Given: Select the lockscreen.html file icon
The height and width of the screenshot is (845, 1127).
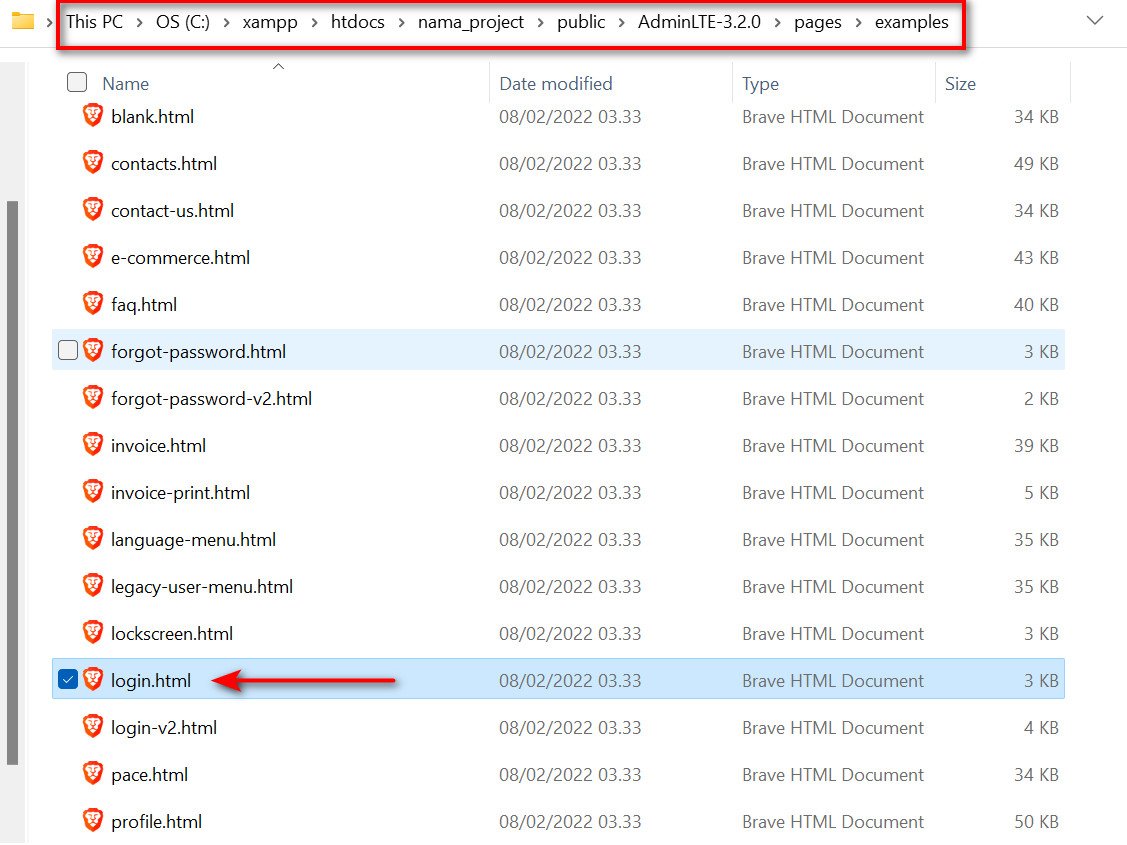Looking at the screenshot, I should (x=93, y=633).
